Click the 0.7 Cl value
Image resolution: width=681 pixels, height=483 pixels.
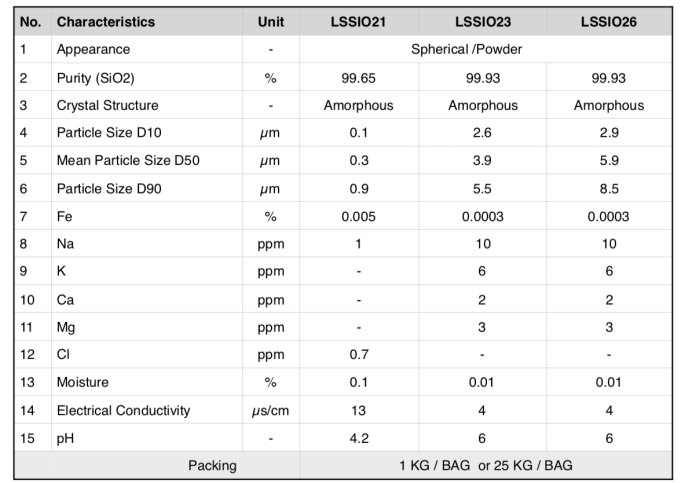[x=358, y=355]
